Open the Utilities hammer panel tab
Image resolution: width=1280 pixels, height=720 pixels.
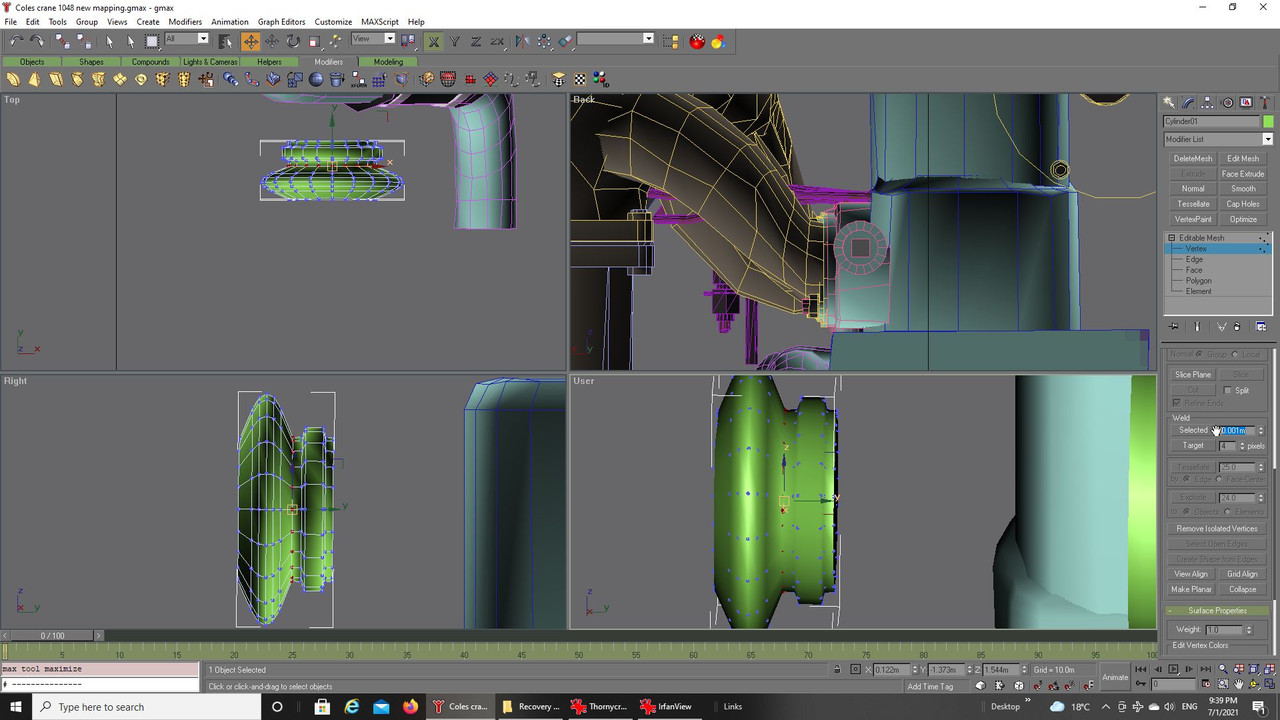[x=1265, y=102]
